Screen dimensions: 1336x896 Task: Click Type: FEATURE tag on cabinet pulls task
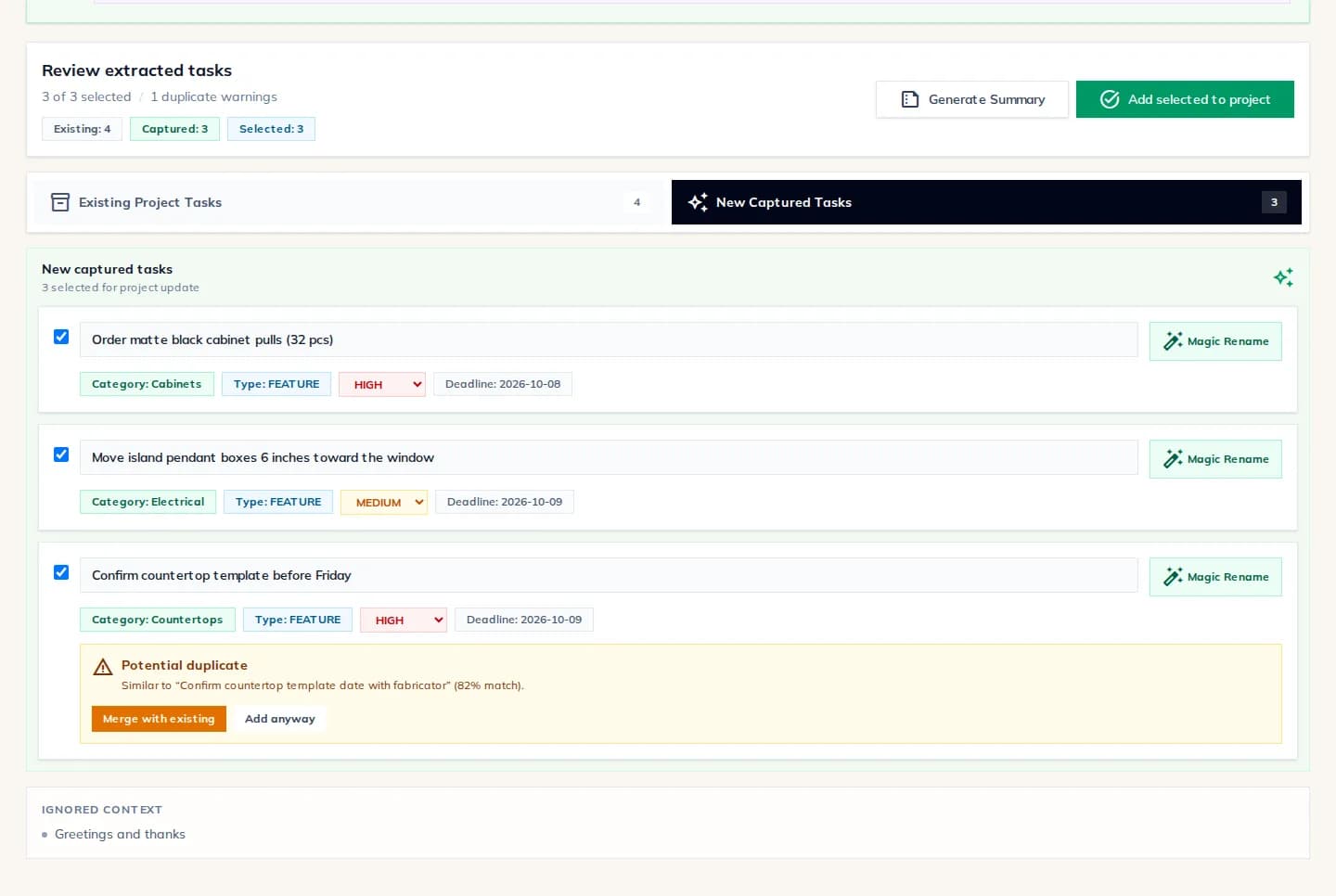pyautogui.click(x=276, y=384)
